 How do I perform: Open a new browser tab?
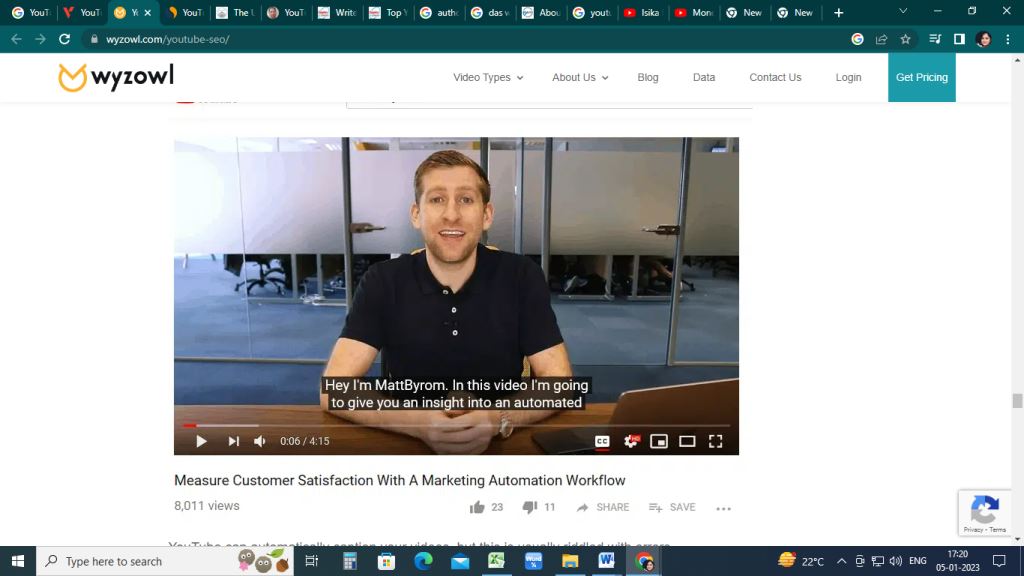pyautogui.click(x=839, y=12)
